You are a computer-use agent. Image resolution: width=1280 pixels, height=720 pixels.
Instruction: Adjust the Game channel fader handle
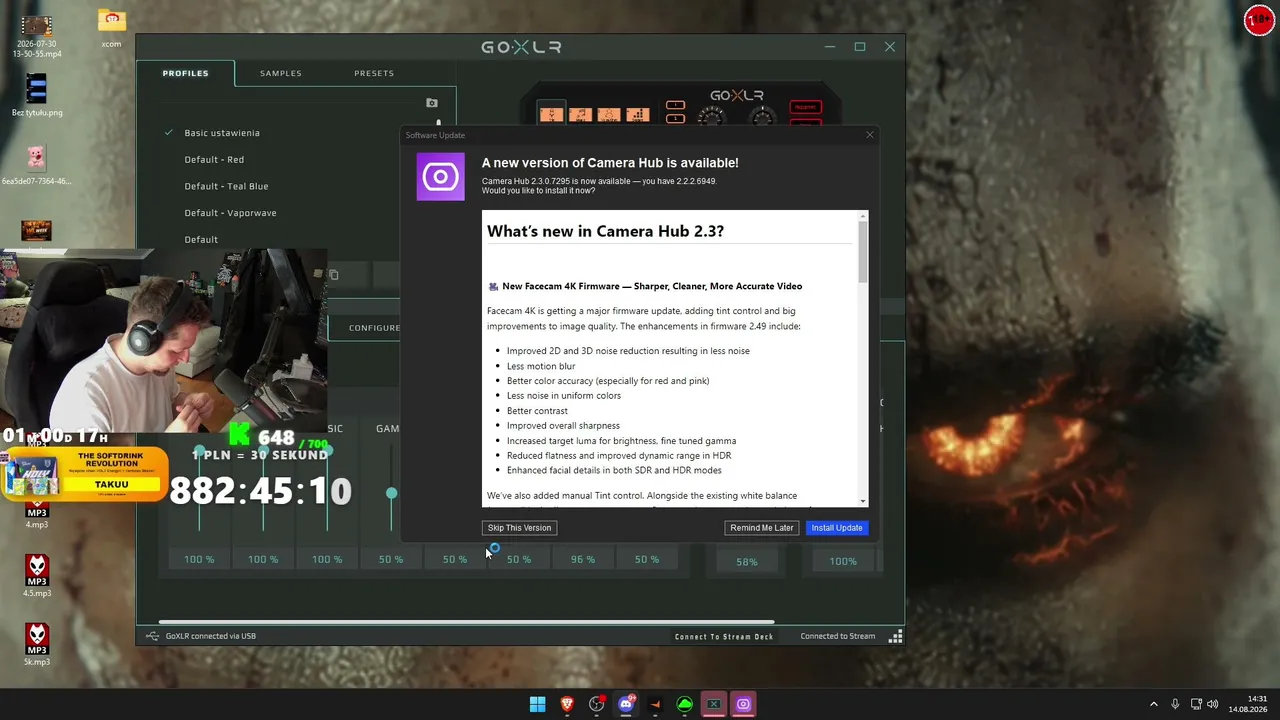[391, 493]
